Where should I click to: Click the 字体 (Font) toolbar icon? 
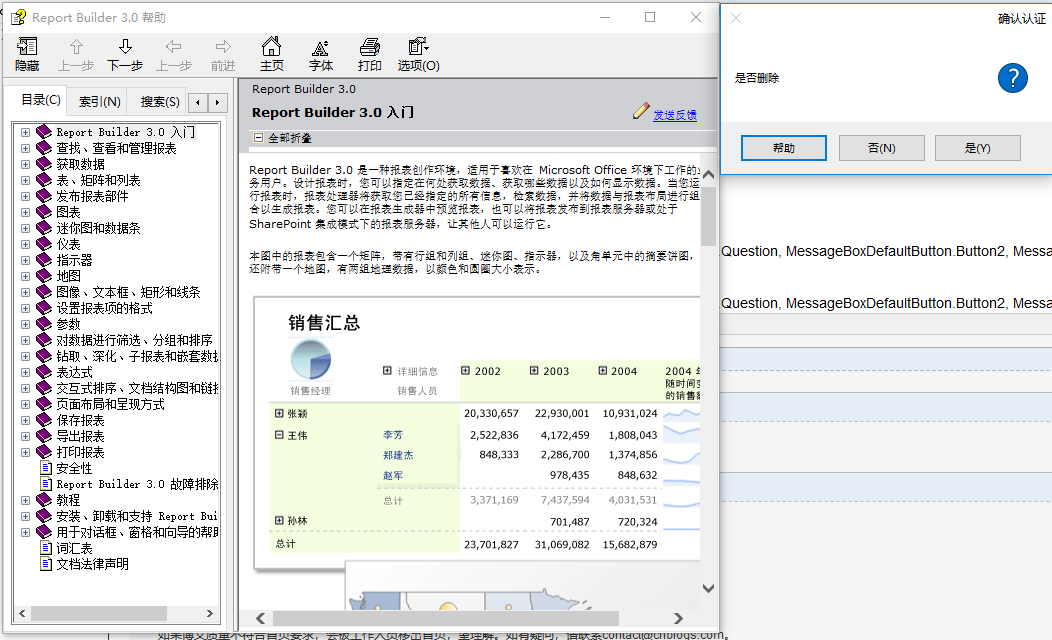pos(321,48)
